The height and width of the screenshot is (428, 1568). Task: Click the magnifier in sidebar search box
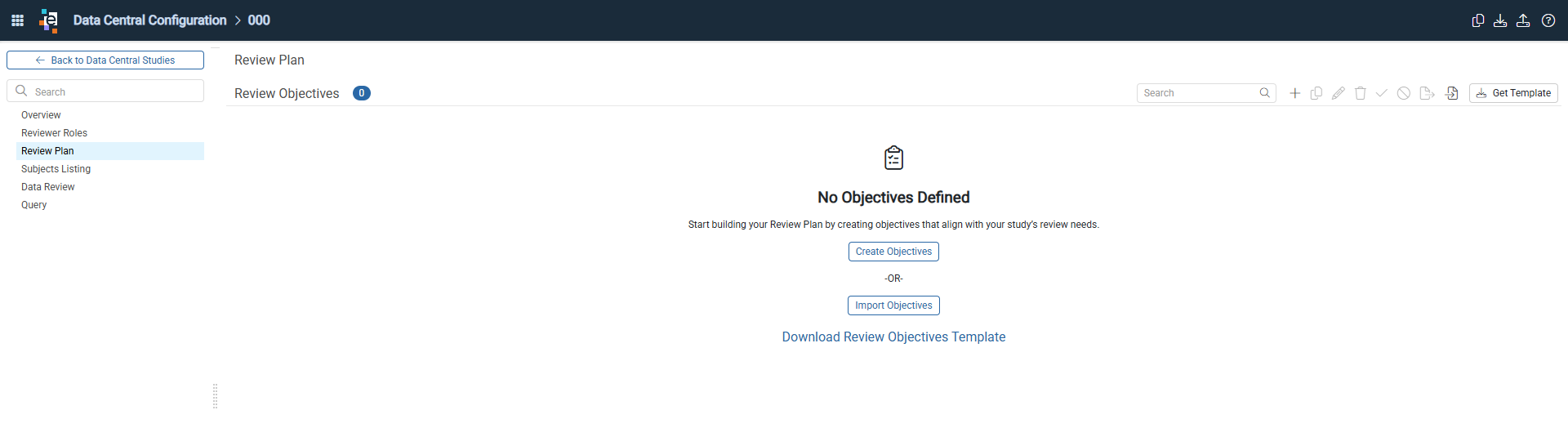(x=22, y=91)
